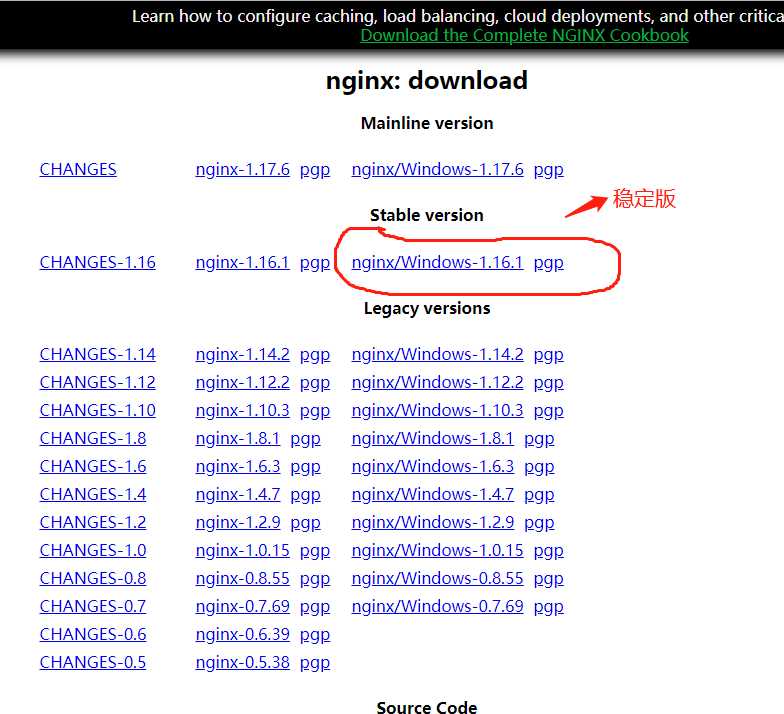The width and height of the screenshot is (784, 714).
Task: Open pgp signature for nginx-1.14.2
Action: pyautogui.click(x=315, y=355)
